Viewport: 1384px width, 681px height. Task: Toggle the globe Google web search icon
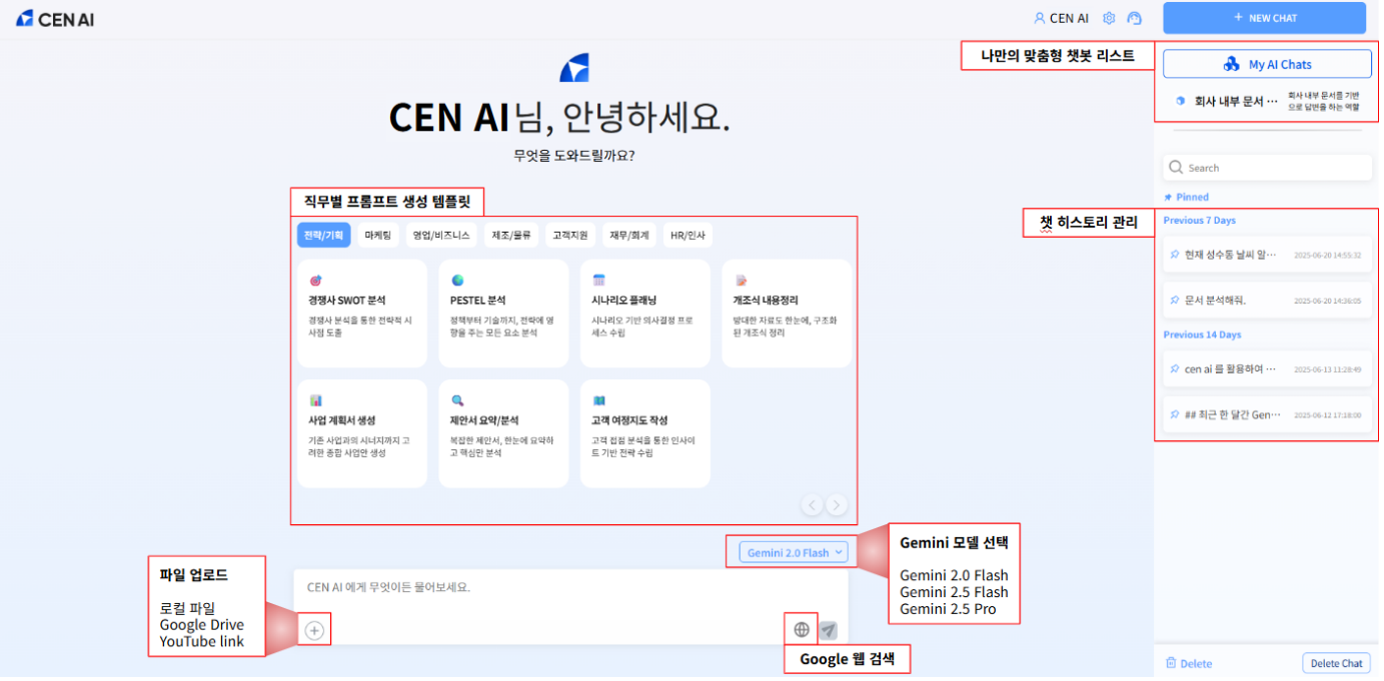click(x=801, y=630)
